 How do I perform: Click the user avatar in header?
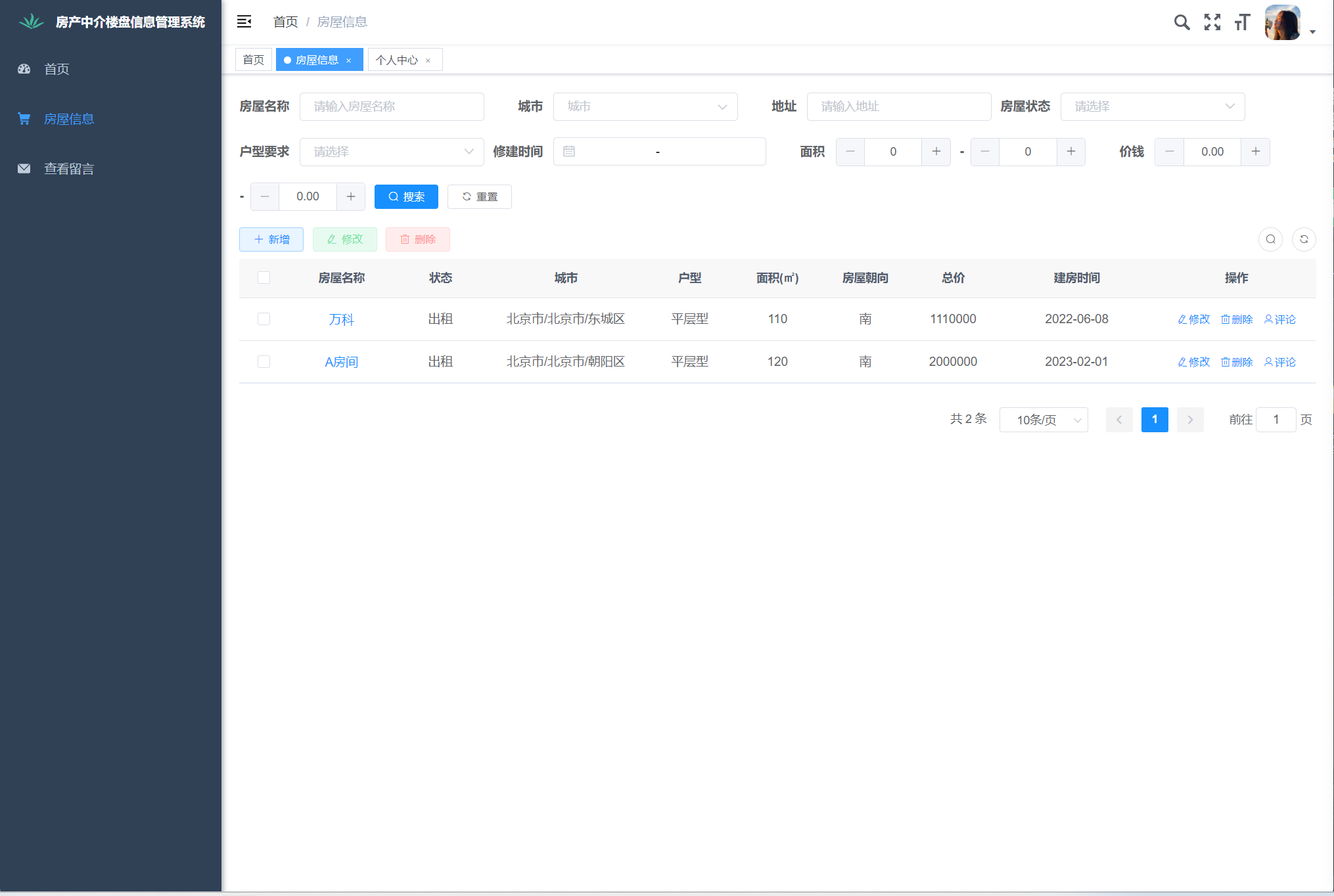[x=1281, y=22]
